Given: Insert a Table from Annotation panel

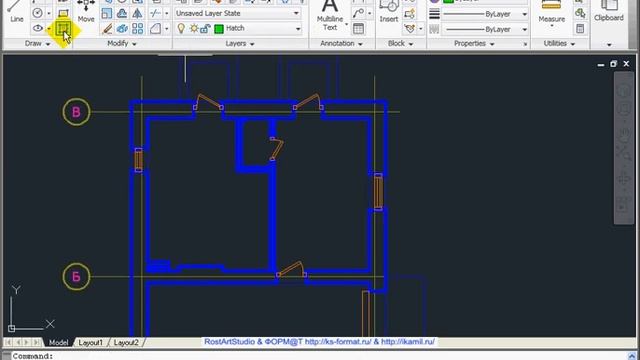Looking at the screenshot, I should tap(358, 29).
